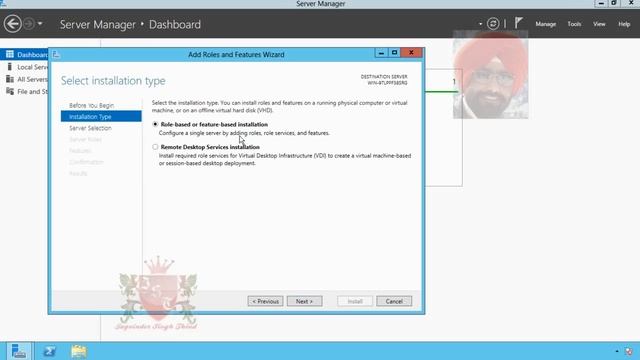The height and width of the screenshot is (360, 640).
Task: Select Dashboard in the left pane
Action: pos(24,54)
